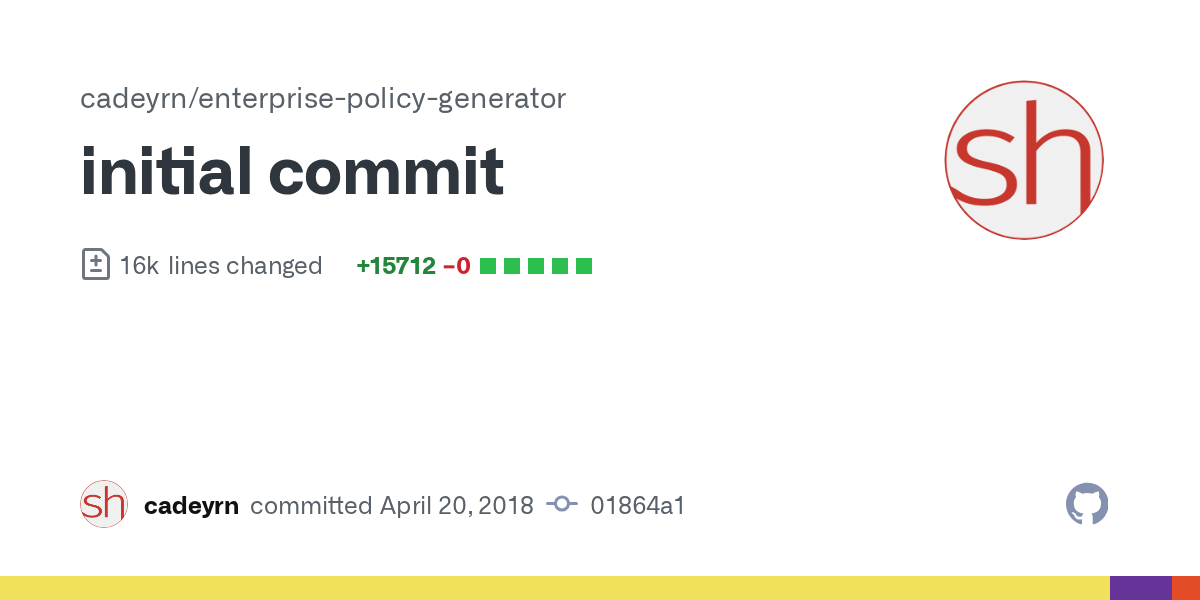Open commit hash 01864a1
The image size is (1200, 600).
click(638, 506)
